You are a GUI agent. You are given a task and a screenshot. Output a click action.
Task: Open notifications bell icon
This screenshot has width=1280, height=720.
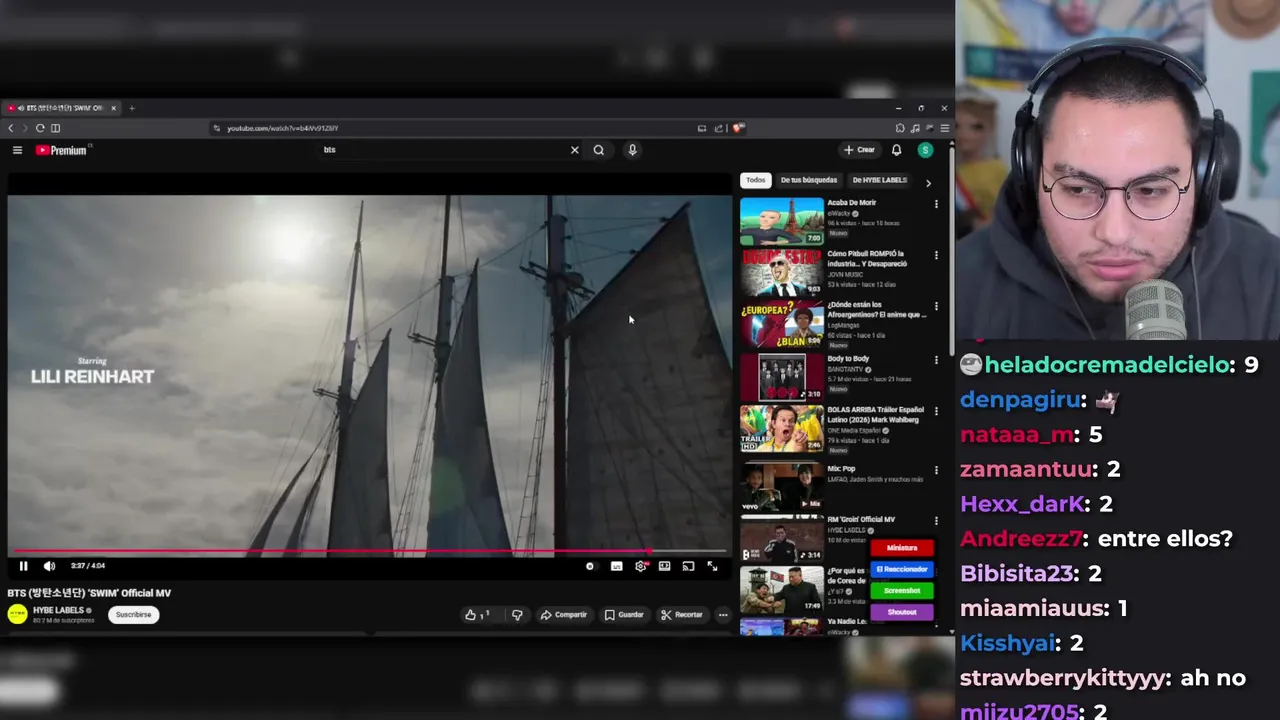click(x=896, y=150)
